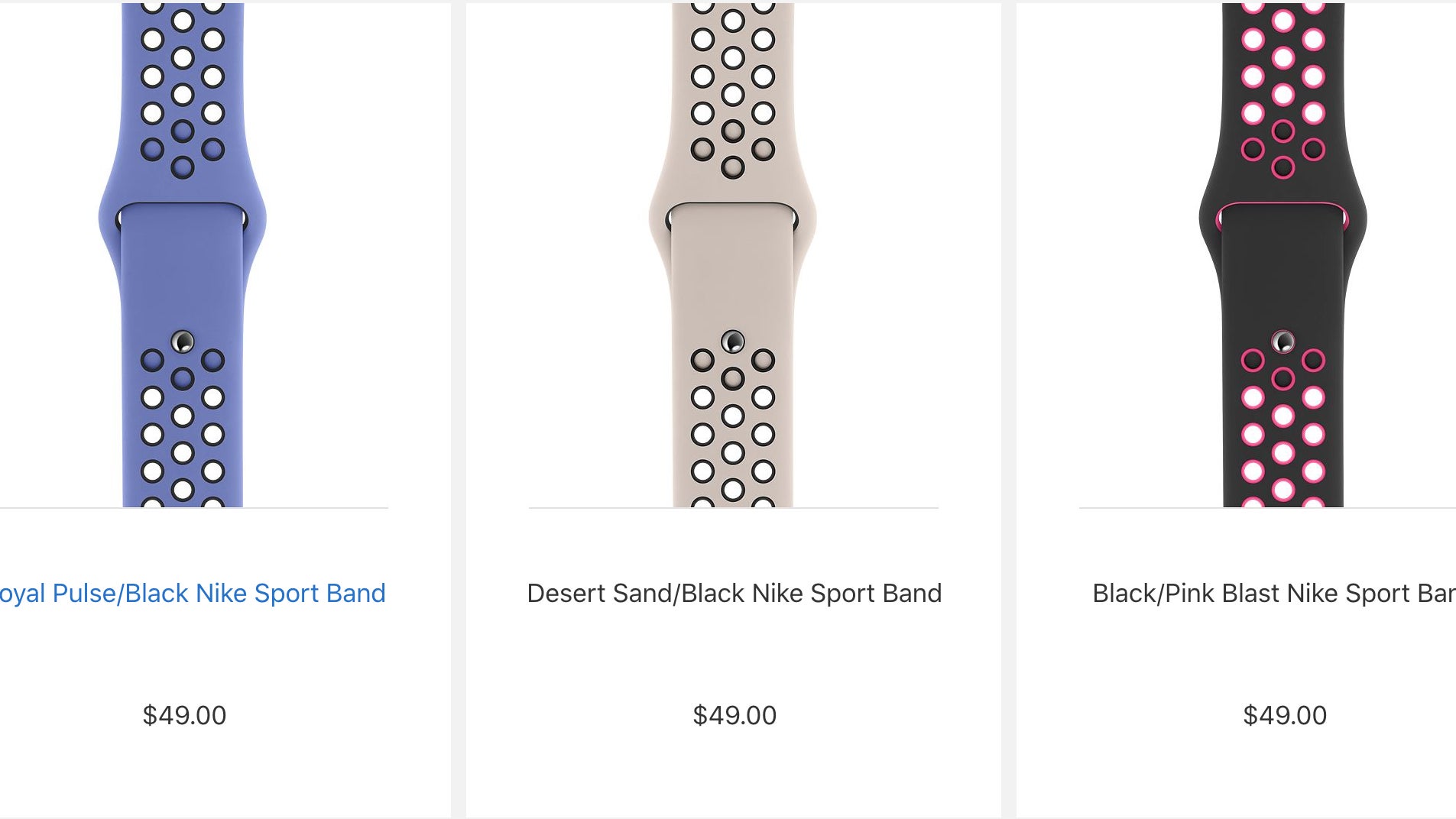Select the $49.00 price under Royal Pulse band
The image size is (1456, 819).
(x=184, y=715)
